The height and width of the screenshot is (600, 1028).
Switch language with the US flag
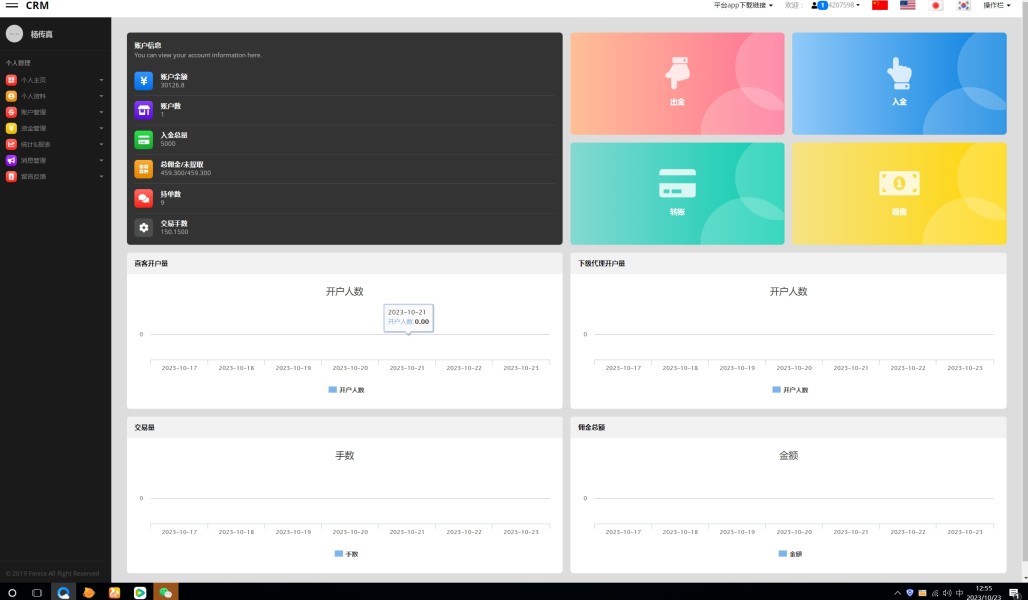coord(907,5)
